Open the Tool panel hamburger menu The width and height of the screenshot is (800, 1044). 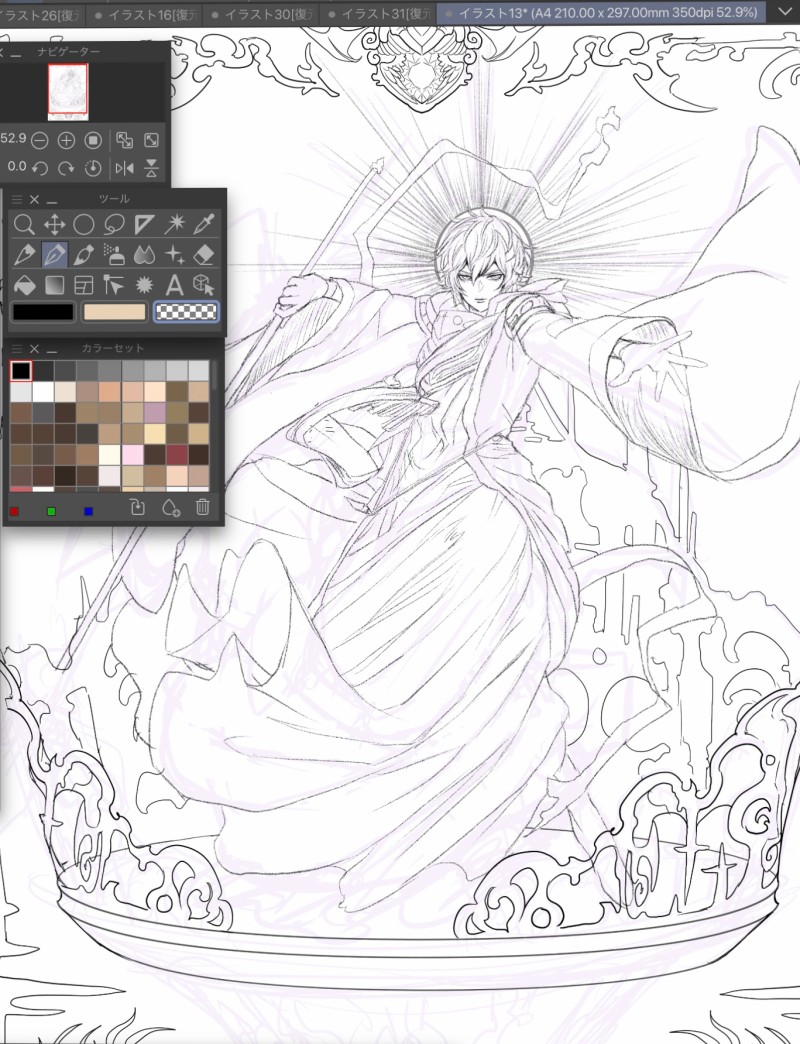pyautogui.click(x=17, y=199)
